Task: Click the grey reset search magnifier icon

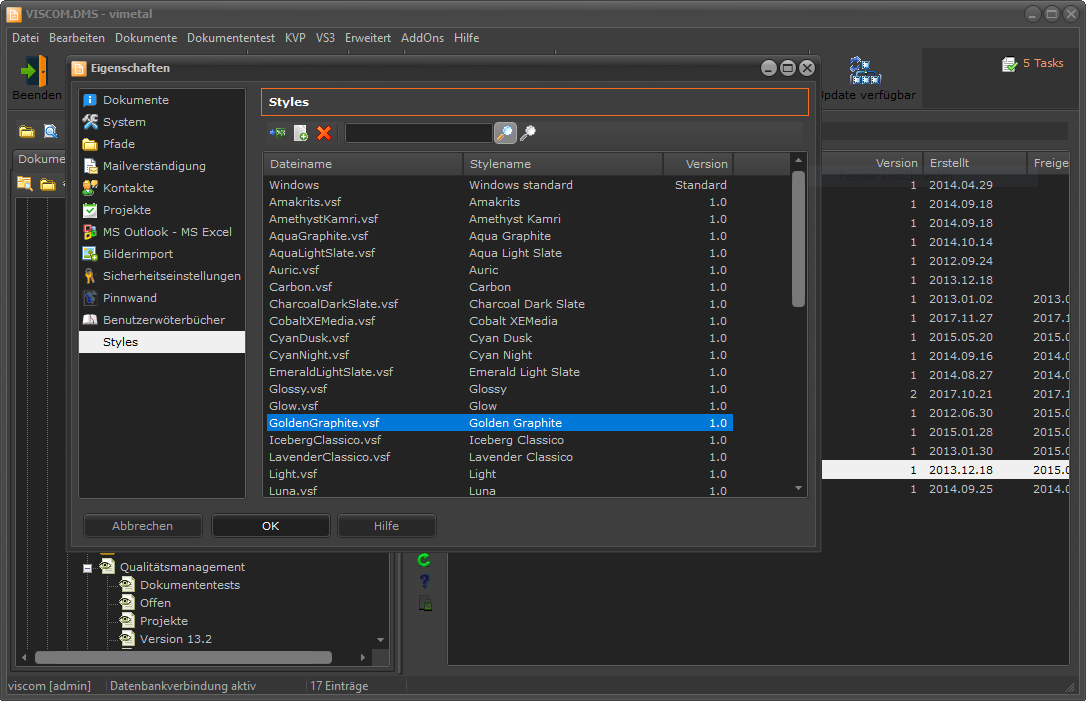Action: [528, 132]
